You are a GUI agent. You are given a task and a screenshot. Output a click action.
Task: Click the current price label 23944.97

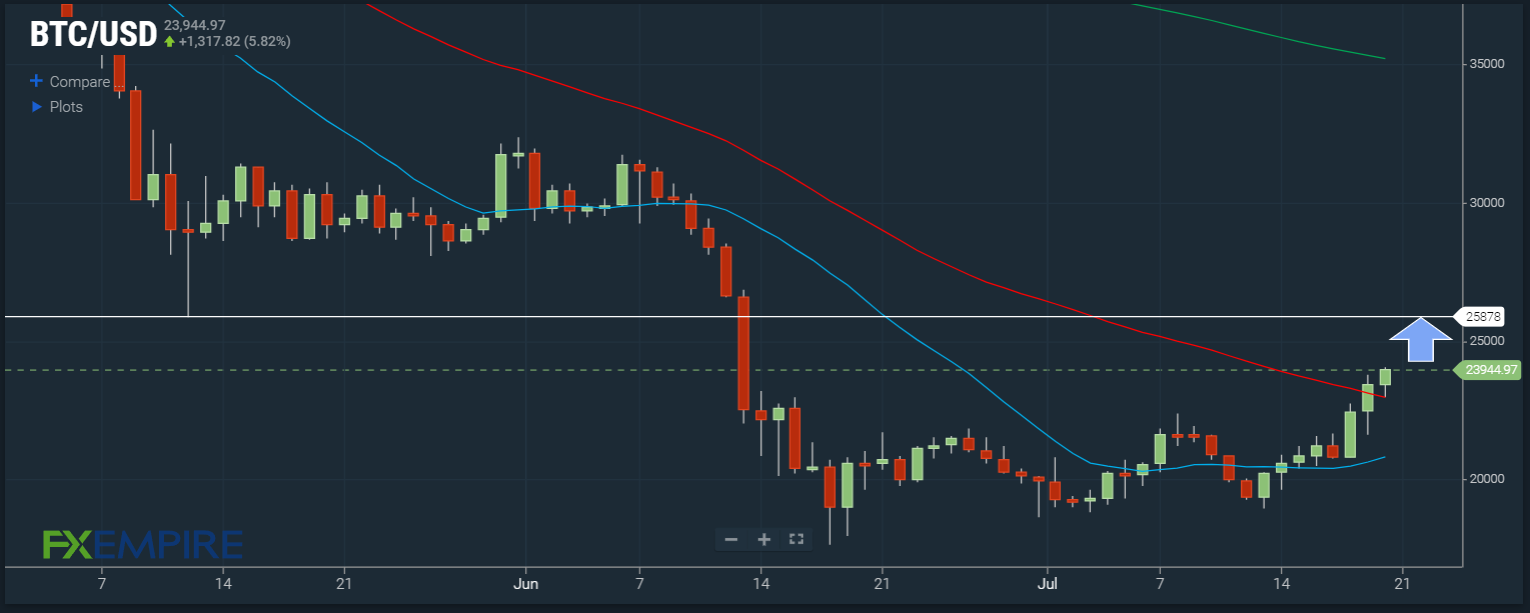click(x=1490, y=370)
